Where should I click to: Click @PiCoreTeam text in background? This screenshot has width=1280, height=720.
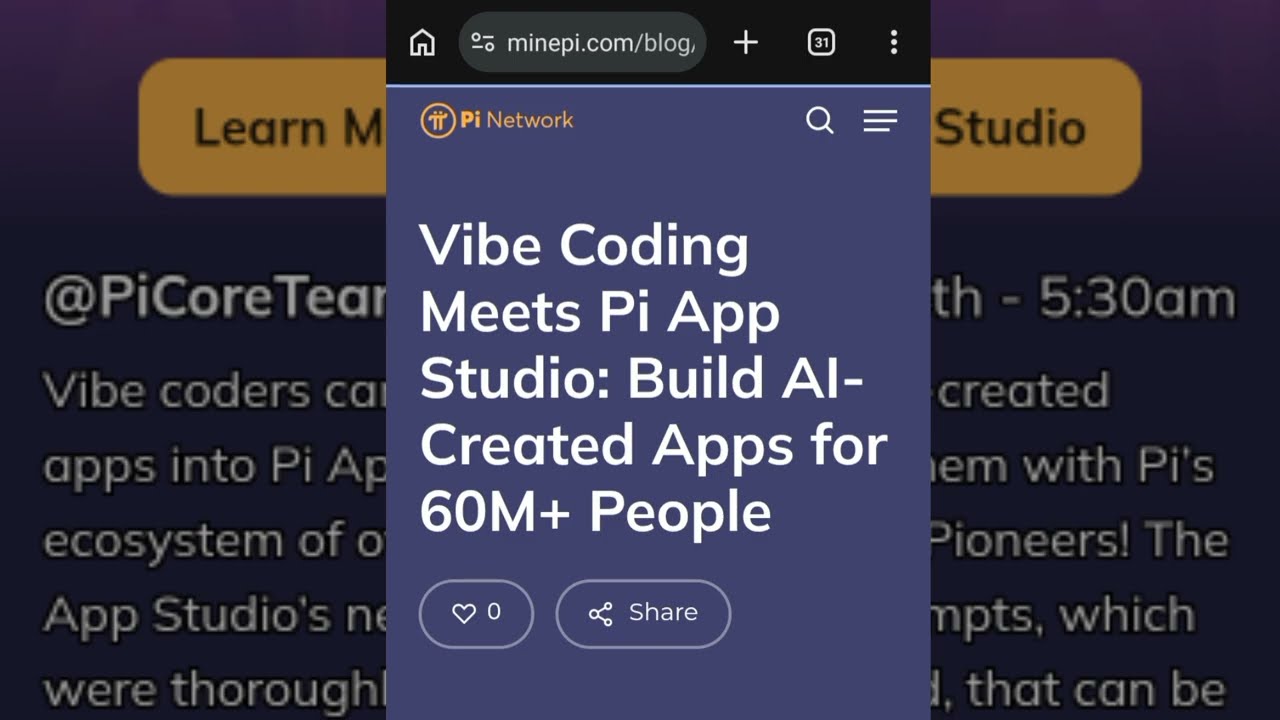[x=215, y=300]
